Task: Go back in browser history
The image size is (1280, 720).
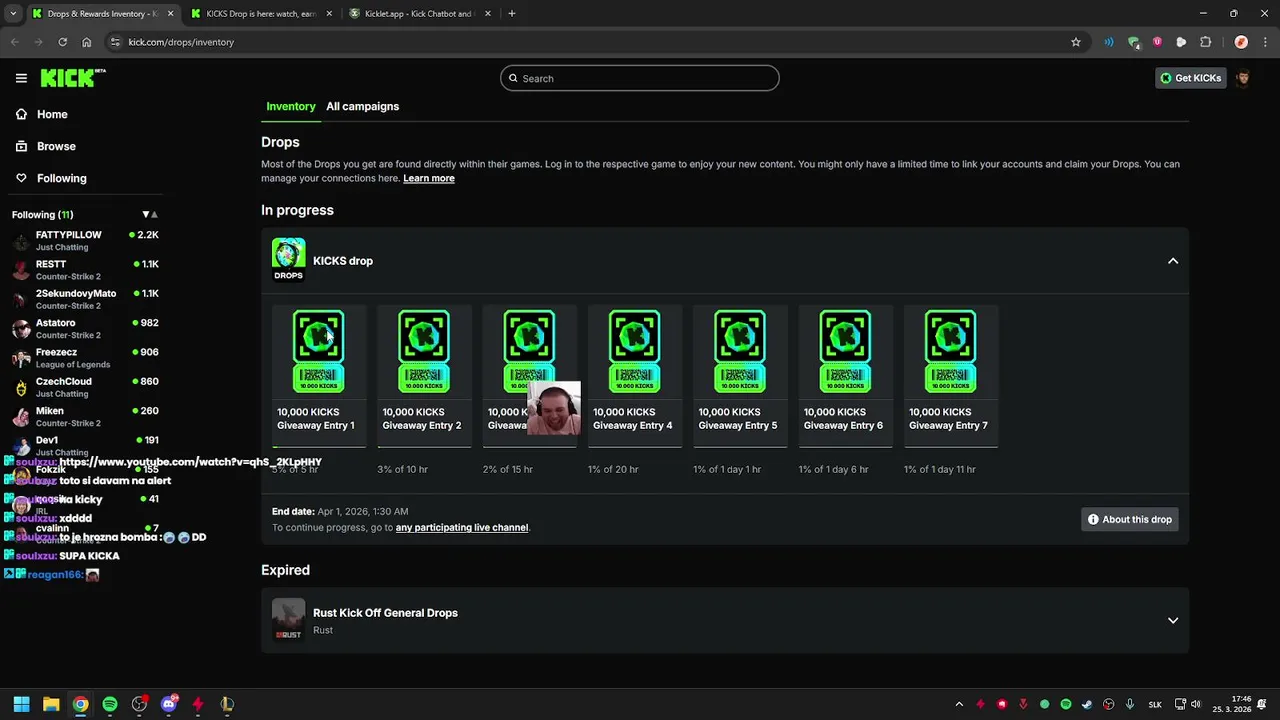Action: (15, 42)
